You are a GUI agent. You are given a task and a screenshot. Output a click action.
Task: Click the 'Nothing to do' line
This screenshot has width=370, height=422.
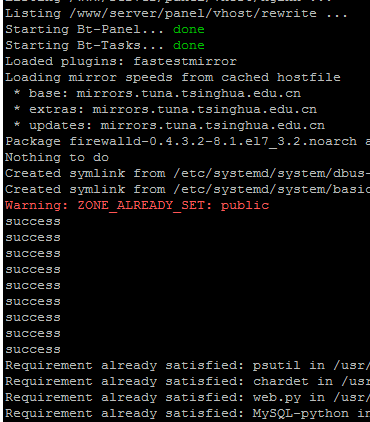(57, 157)
